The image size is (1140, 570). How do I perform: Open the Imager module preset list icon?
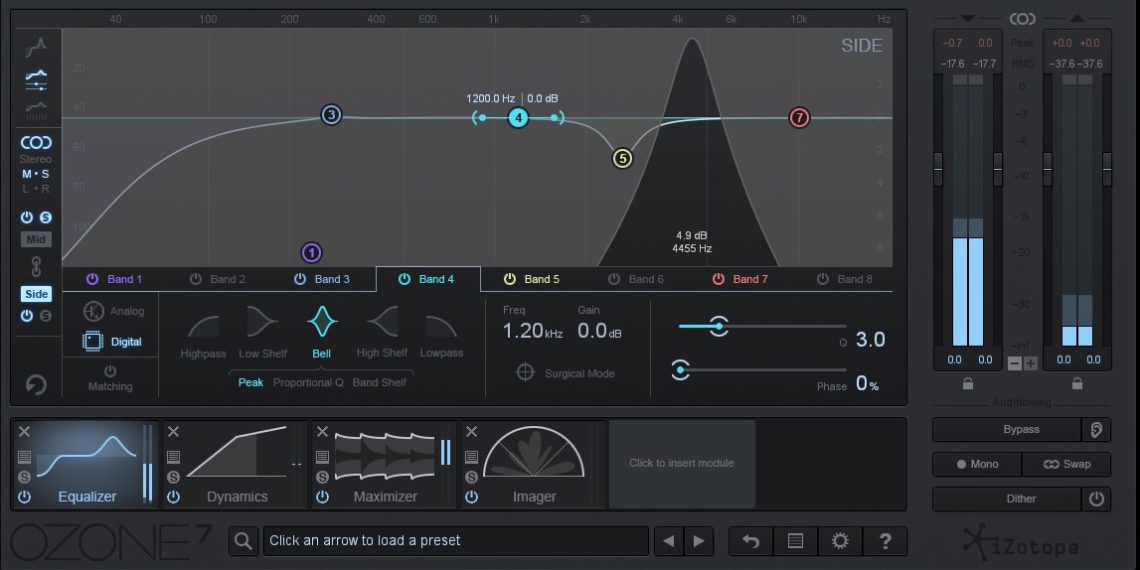471,457
